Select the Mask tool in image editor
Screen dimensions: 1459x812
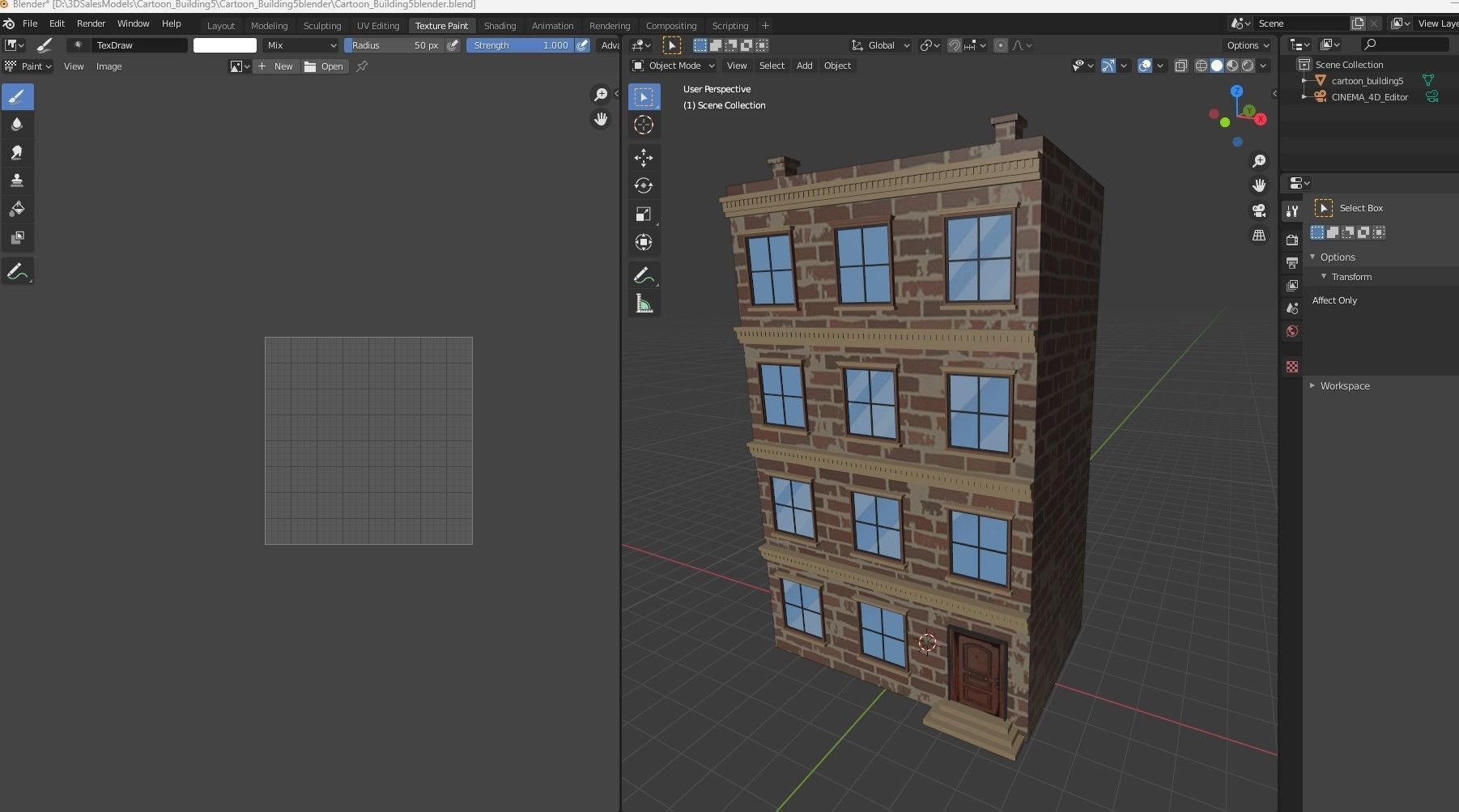coord(17,237)
